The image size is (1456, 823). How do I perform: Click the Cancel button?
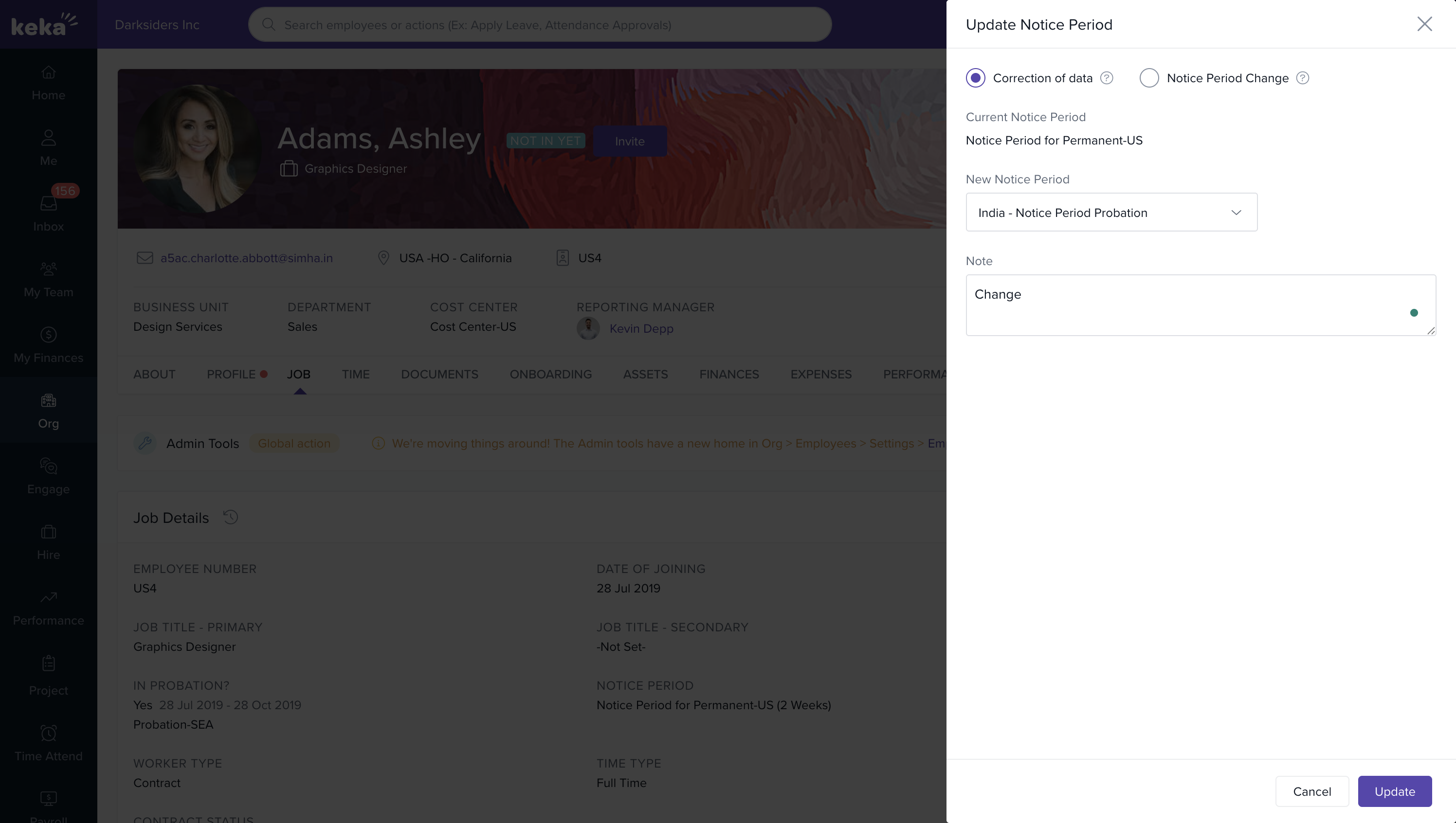point(1312,791)
